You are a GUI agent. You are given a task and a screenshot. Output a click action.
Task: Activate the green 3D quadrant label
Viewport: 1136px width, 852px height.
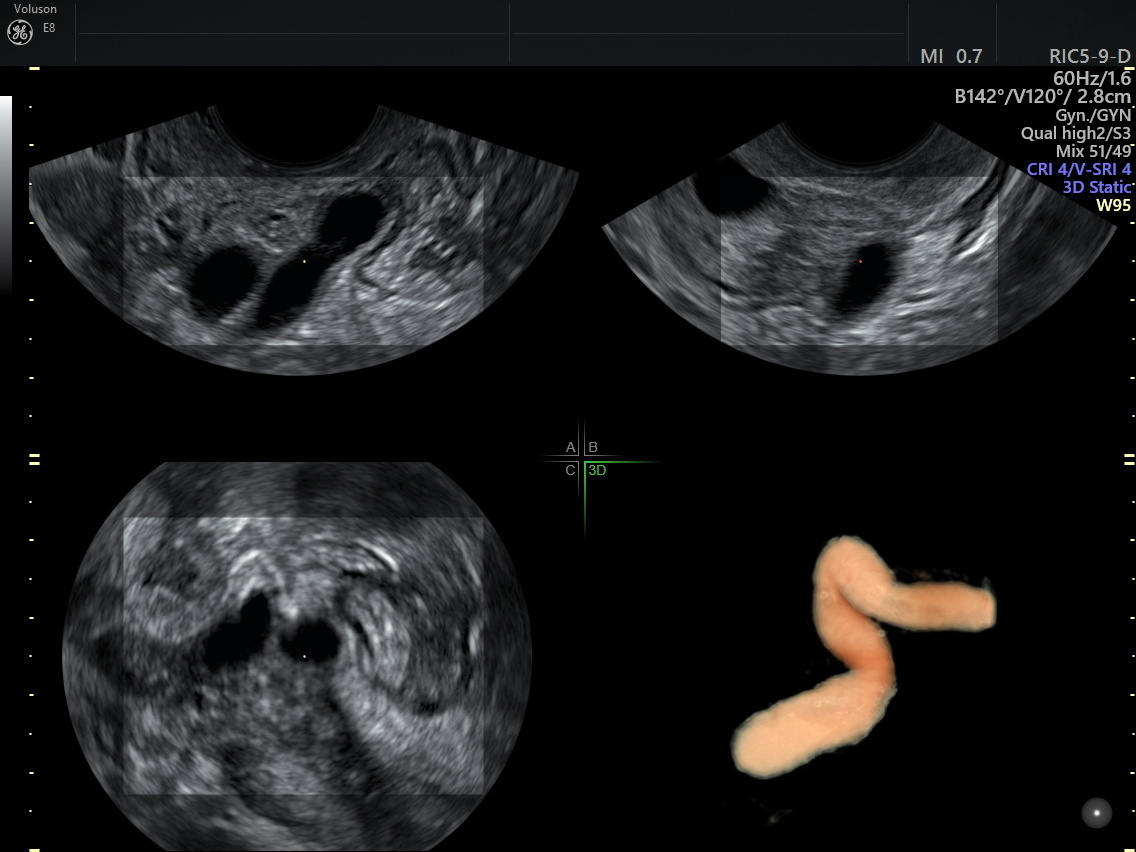(x=597, y=470)
